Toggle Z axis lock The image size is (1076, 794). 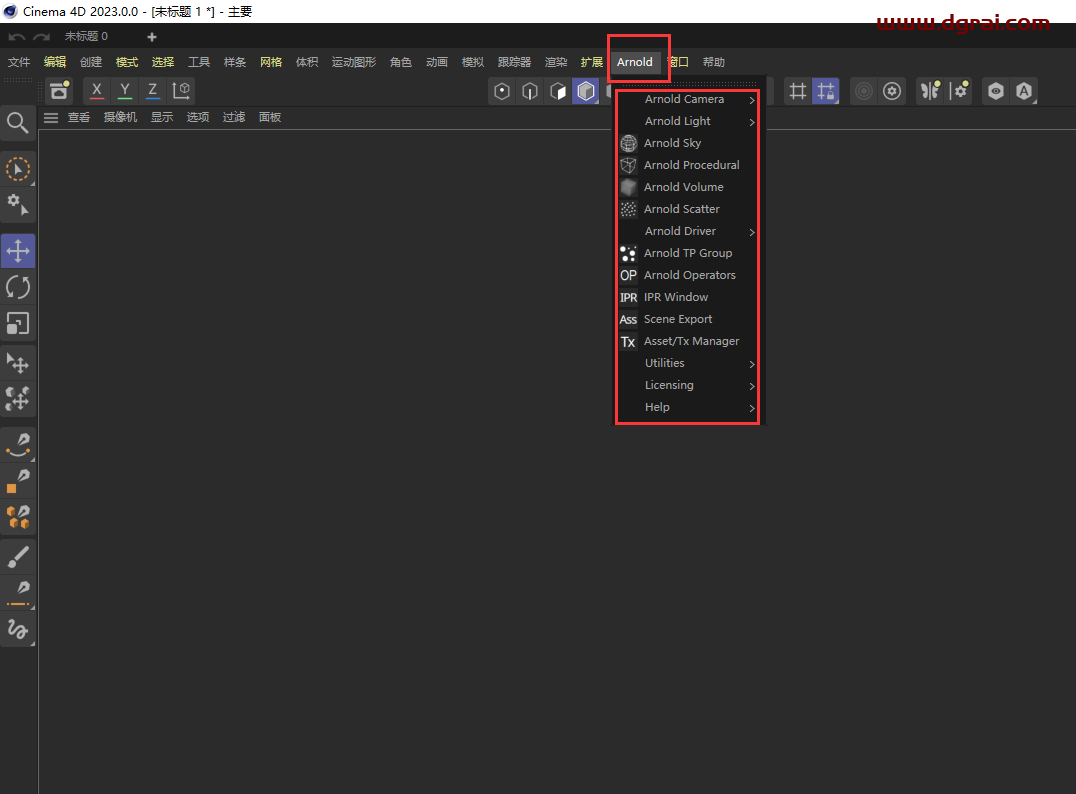[x=152, y=91]
